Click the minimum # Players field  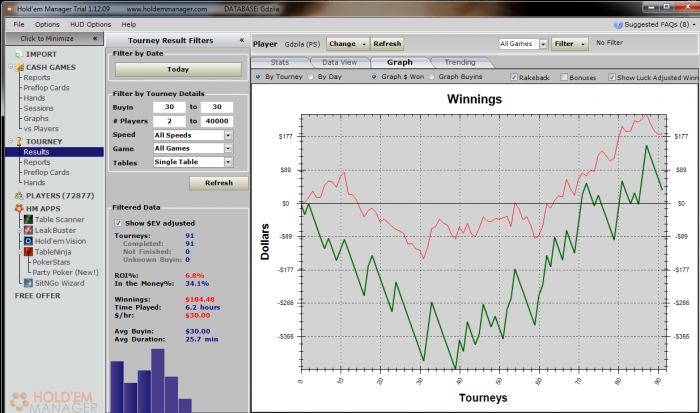click(x=169, y=121)
